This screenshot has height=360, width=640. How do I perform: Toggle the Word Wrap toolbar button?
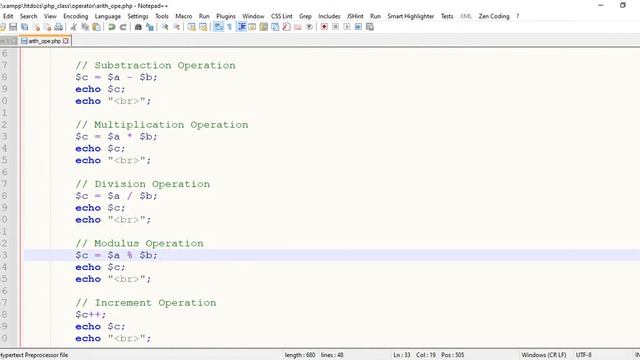pos(218,27)
